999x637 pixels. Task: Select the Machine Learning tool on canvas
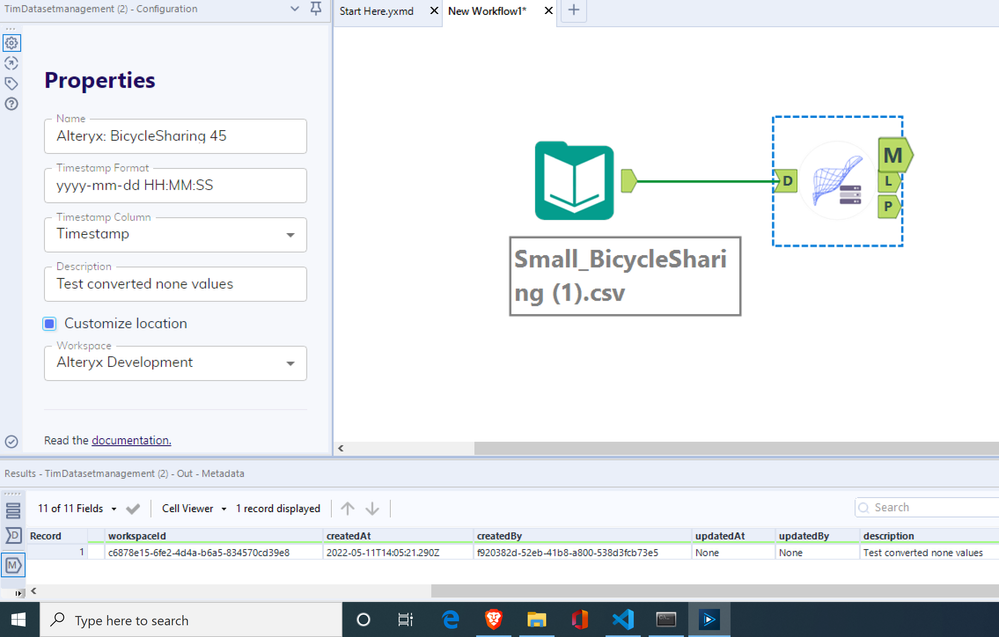click(838, 181)
